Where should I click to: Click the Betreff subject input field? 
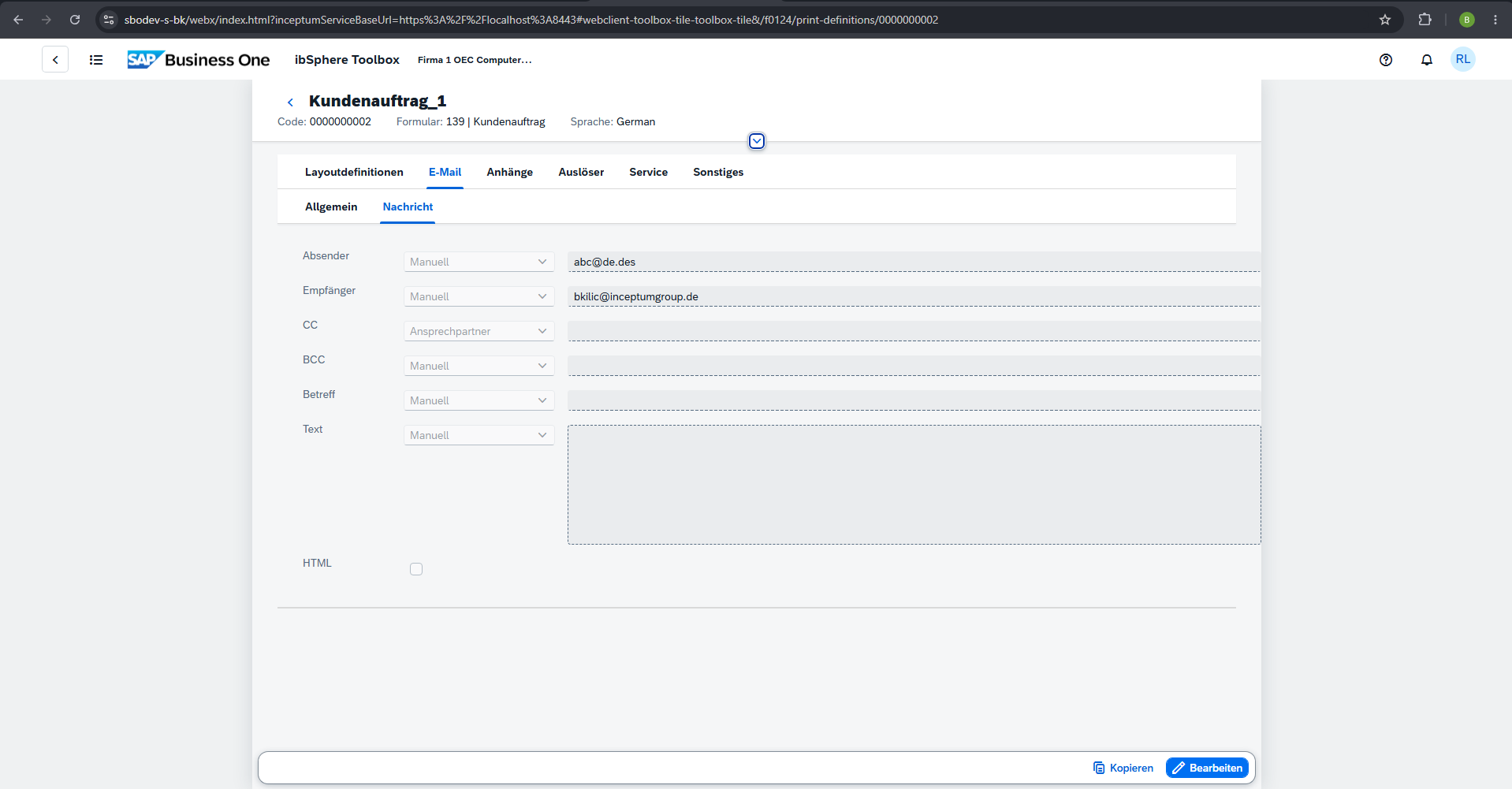pos(914,400)
